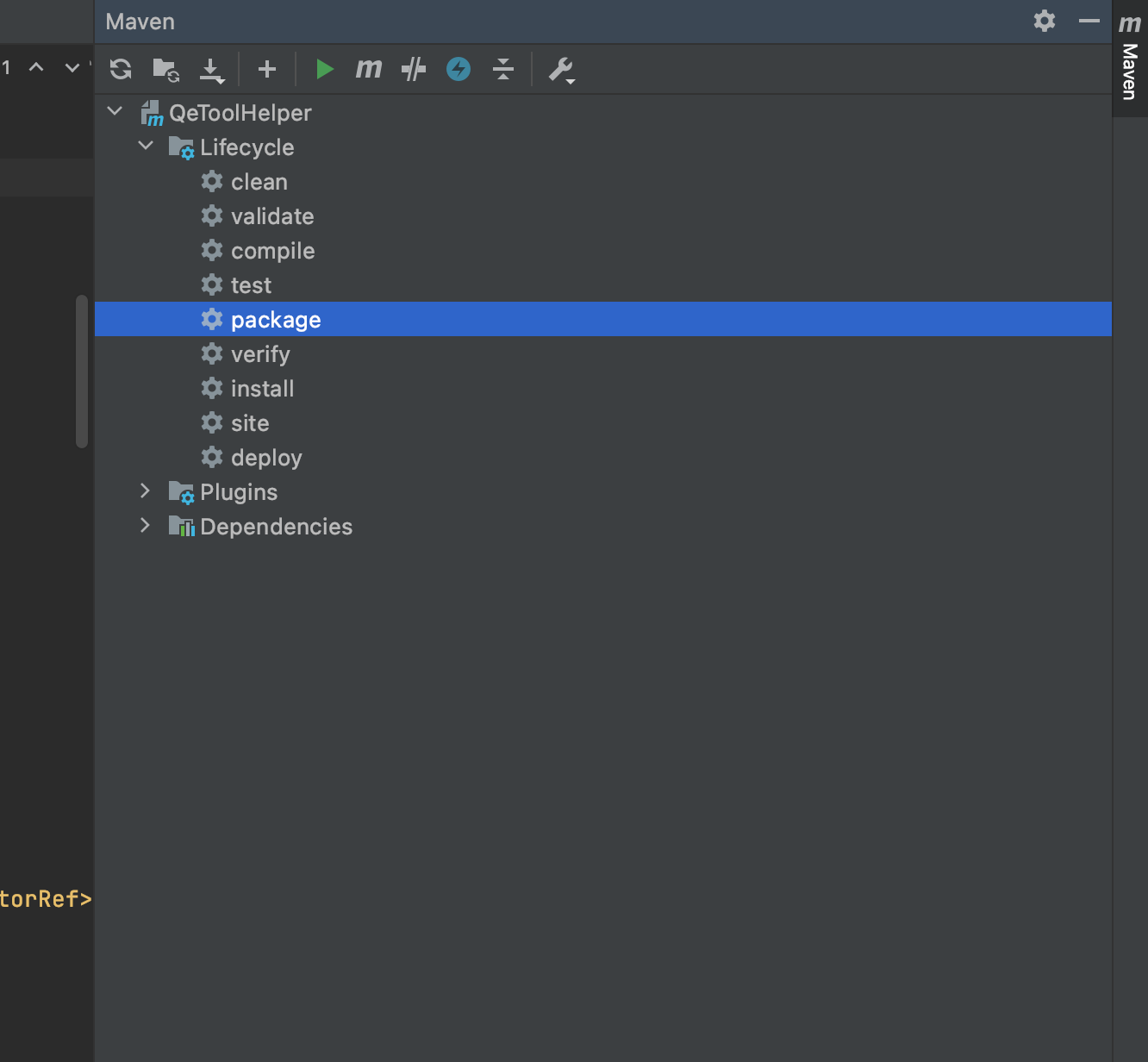Screen dimensions: 1148x1062
Task: Click the gear icon beside validate
Action: click(212, 216)
